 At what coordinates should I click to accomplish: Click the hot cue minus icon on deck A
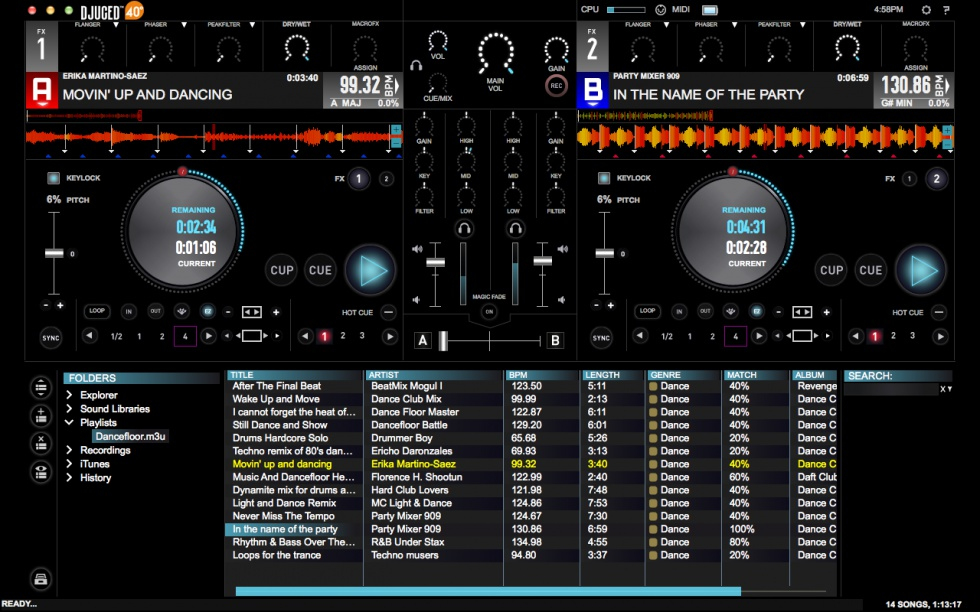pyautogui.click(x=388, y=312)
